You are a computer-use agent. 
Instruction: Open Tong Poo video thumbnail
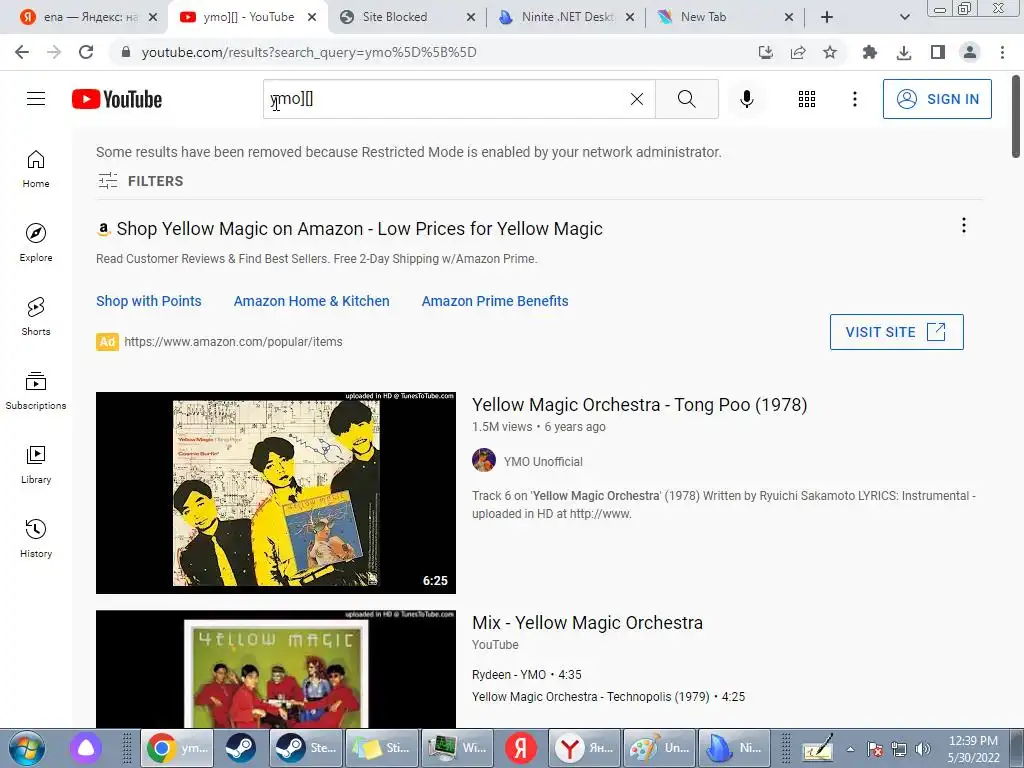point(276,492)
